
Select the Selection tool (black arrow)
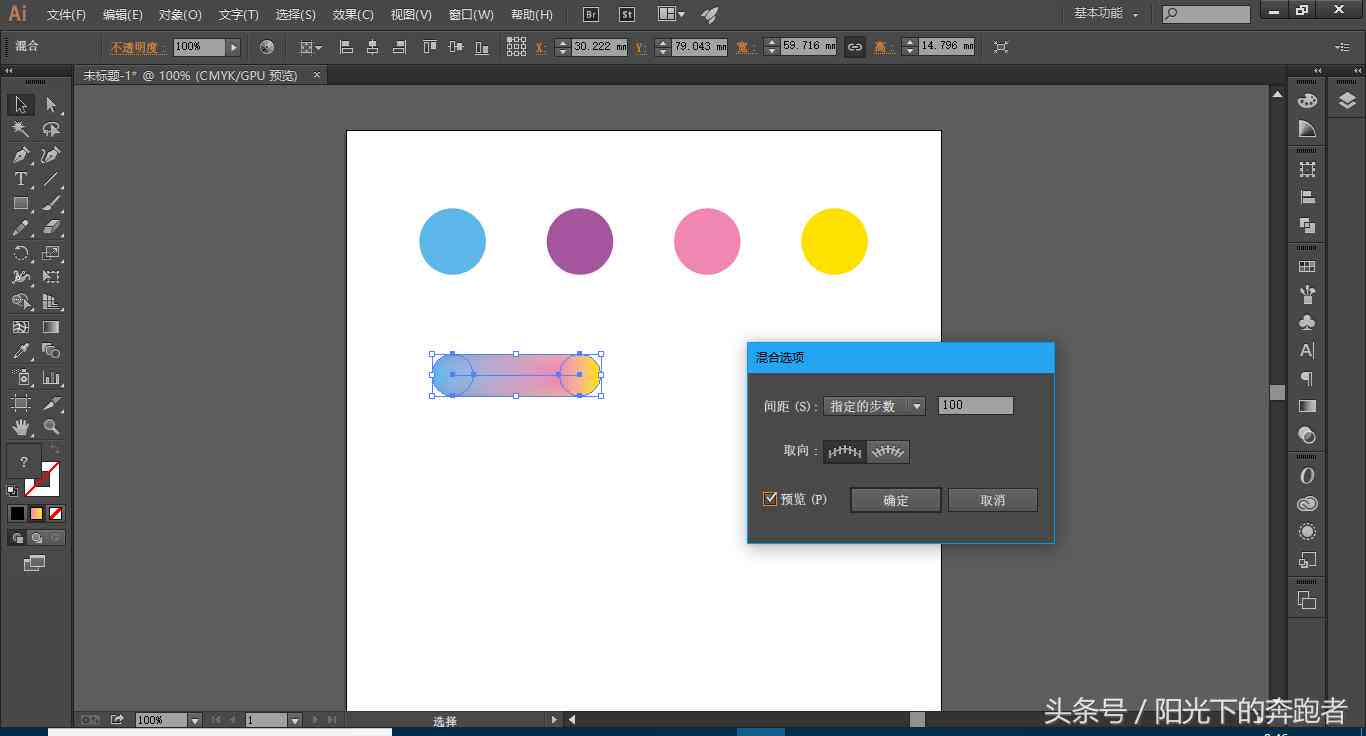[21, 105]
